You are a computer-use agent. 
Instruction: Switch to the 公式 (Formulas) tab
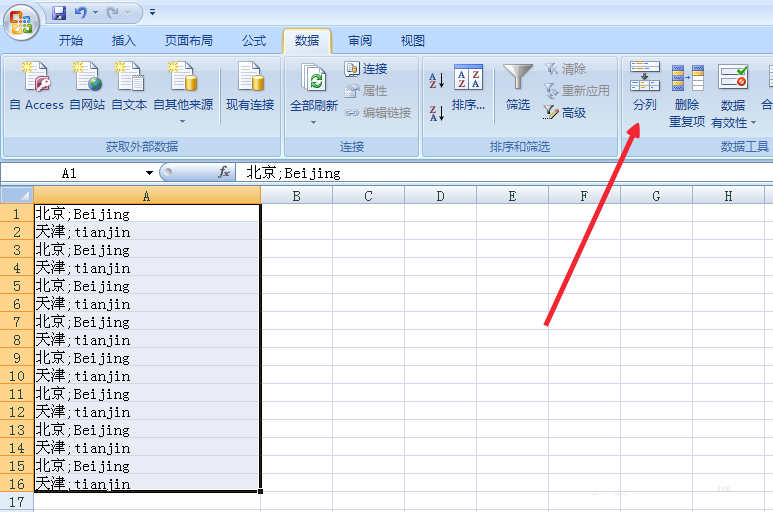point(254,41)
